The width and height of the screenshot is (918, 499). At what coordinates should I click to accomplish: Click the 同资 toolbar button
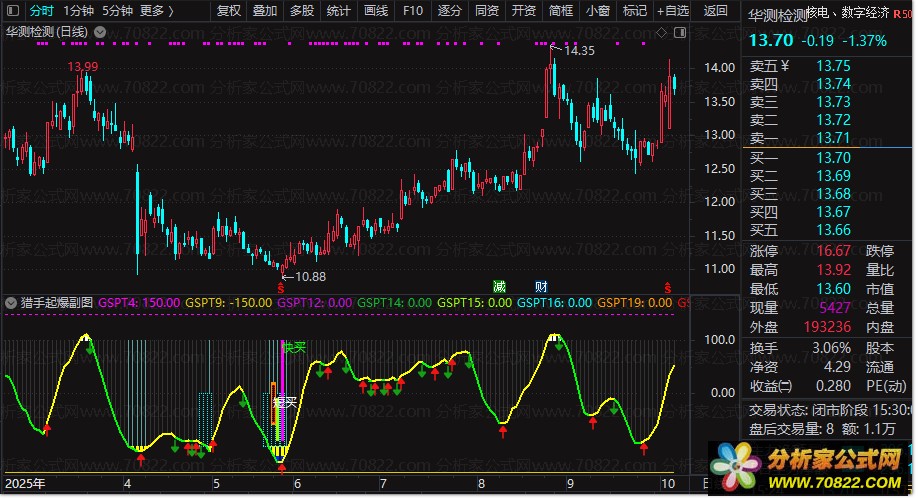pos(487,11)
